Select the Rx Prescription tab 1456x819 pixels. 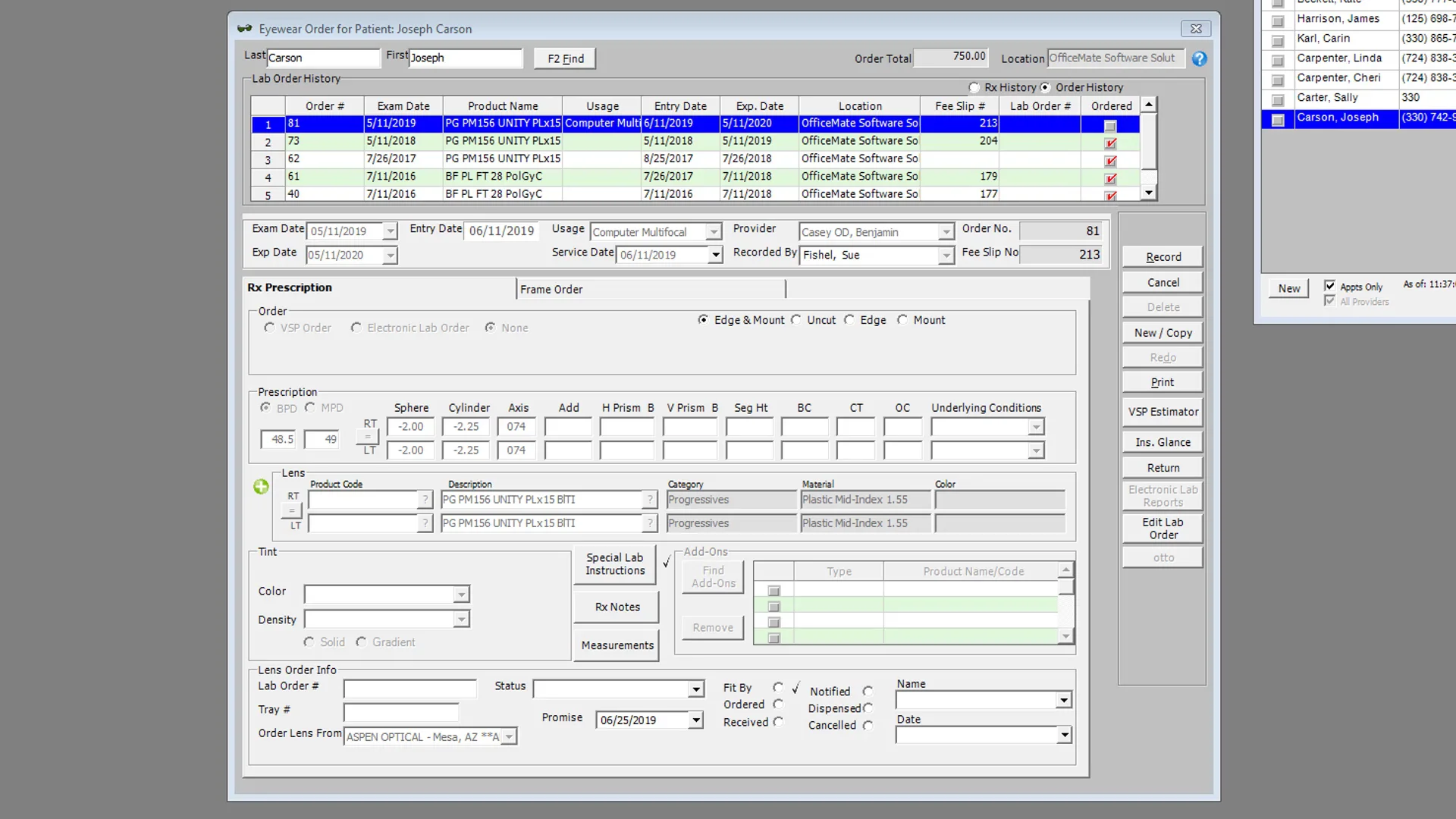pos(290,287)
